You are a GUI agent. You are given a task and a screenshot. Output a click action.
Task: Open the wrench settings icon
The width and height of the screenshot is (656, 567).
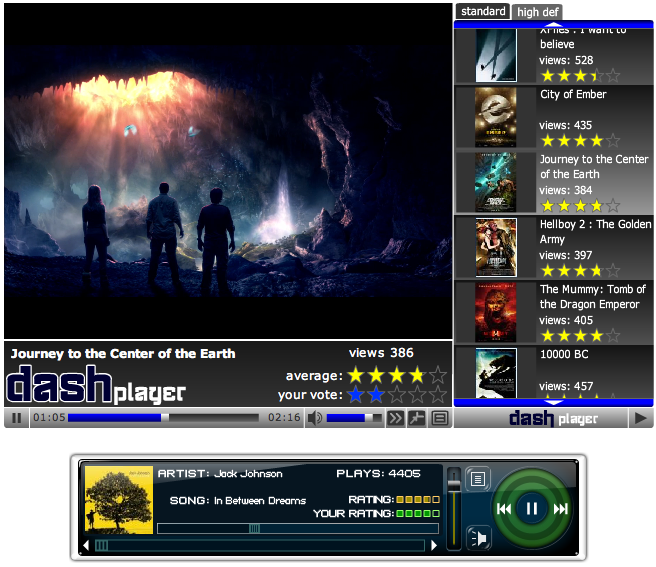point(417,418)
